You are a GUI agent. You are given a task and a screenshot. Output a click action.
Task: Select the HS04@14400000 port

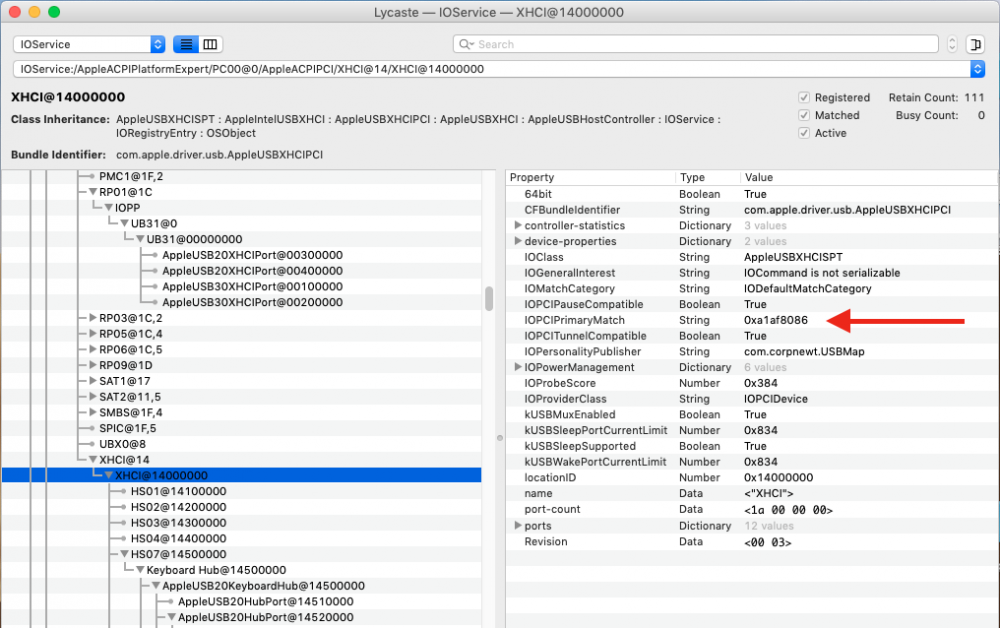(242, 539)
